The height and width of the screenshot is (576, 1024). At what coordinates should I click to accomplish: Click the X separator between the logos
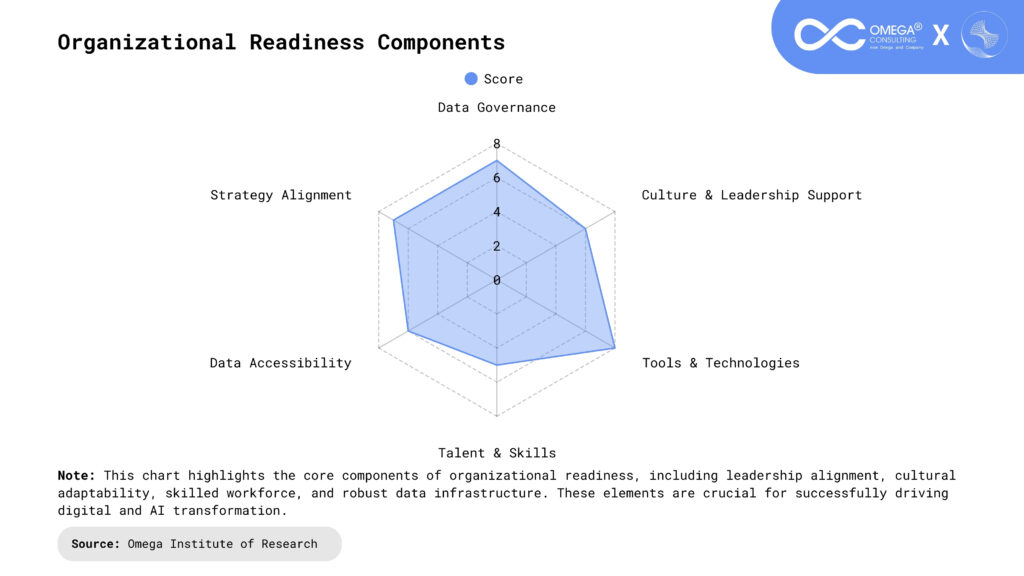tap(941, 36)
